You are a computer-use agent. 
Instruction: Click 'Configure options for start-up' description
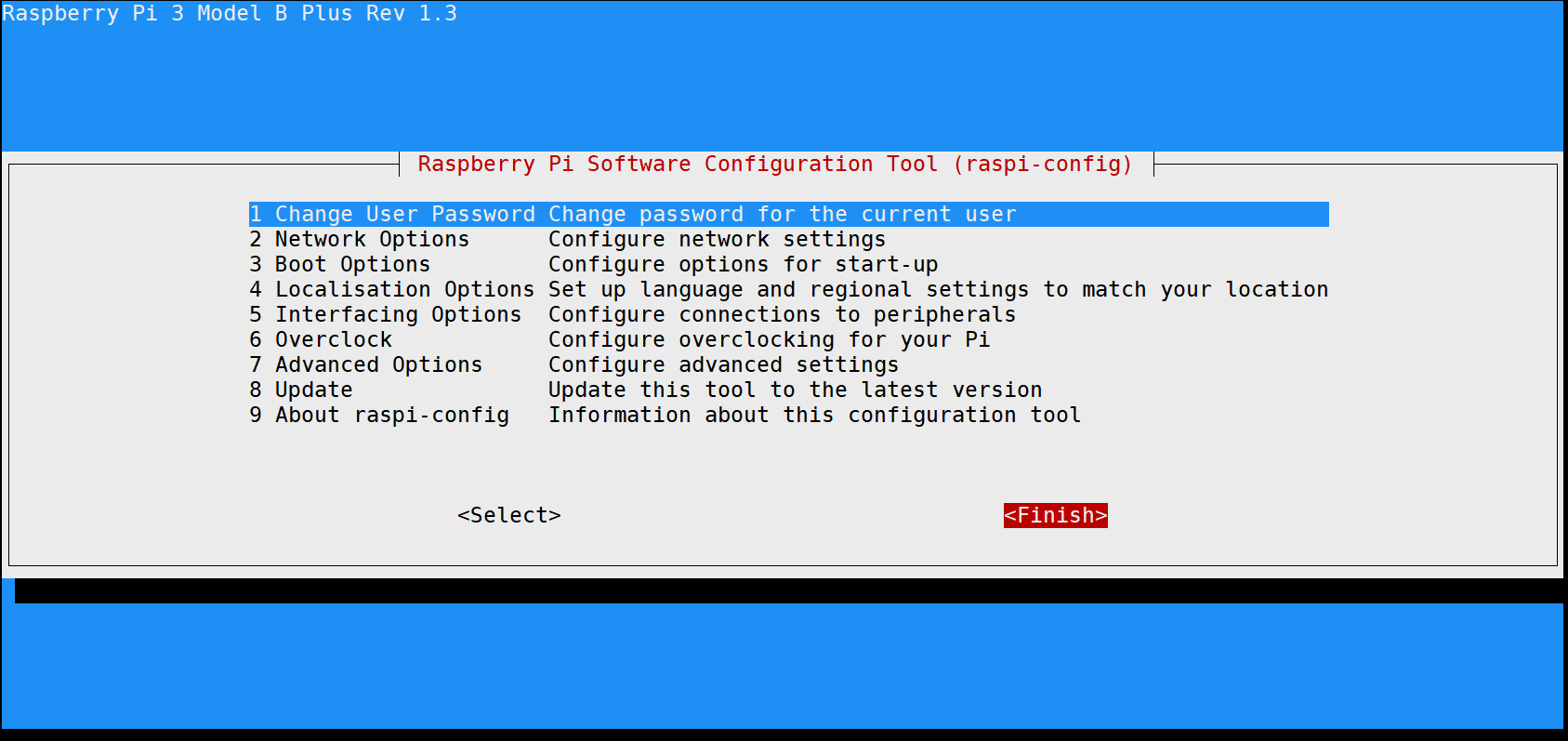pos(743,265)
